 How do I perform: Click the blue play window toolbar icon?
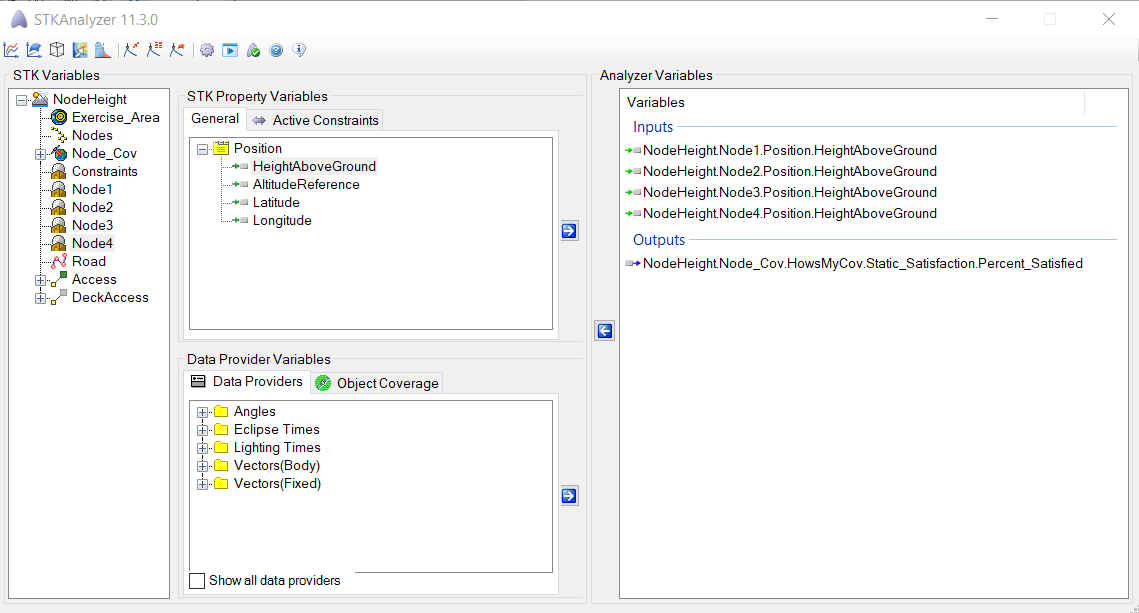[230, 49]
